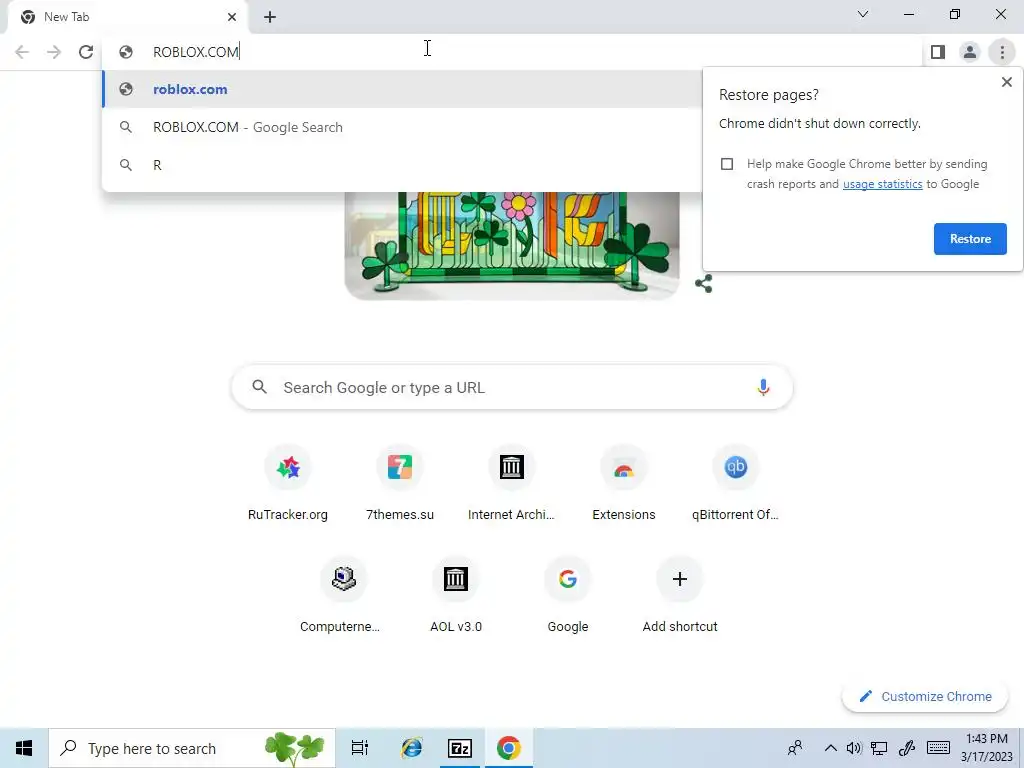The height and width of the screenshot is (768, 1024).
Task: Click Add shortcut tile
Action: tap(680, 596)
